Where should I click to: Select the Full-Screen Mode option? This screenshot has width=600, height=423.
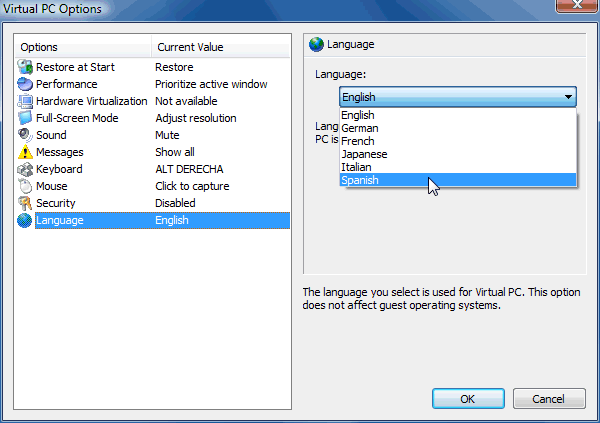click(153, 118)
